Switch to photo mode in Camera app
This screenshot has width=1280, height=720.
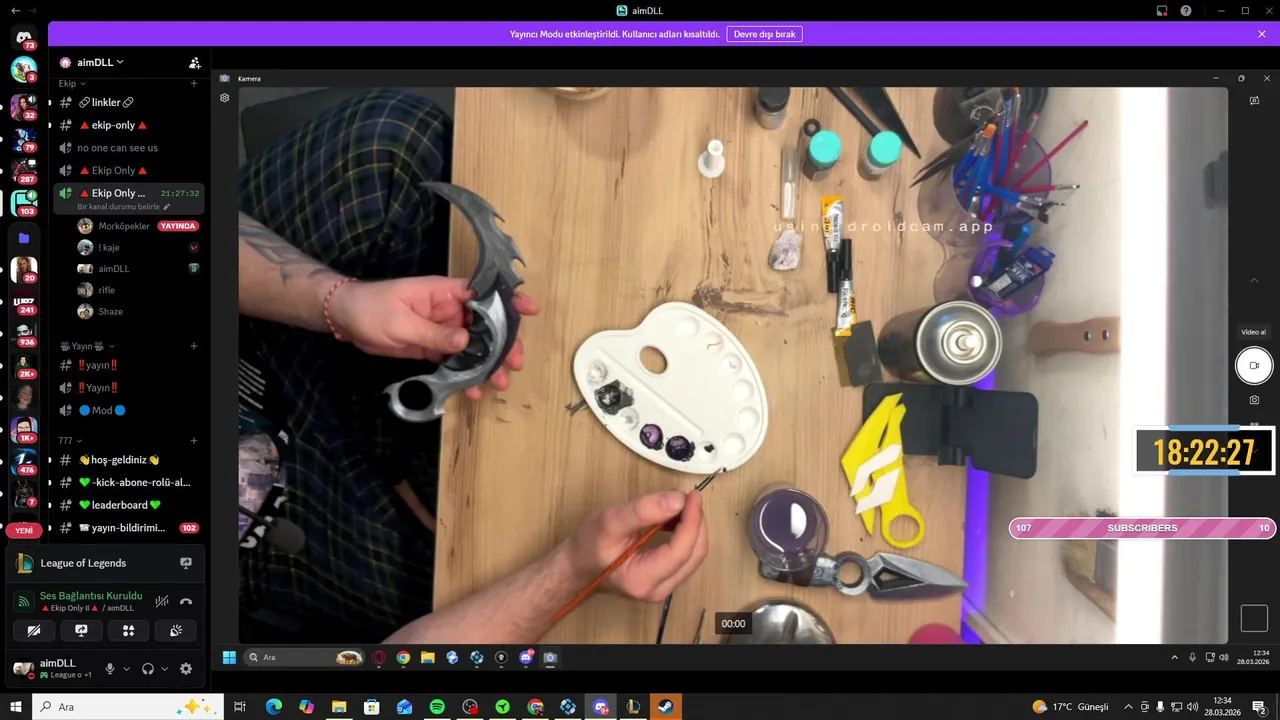(x=1254, y=400)
